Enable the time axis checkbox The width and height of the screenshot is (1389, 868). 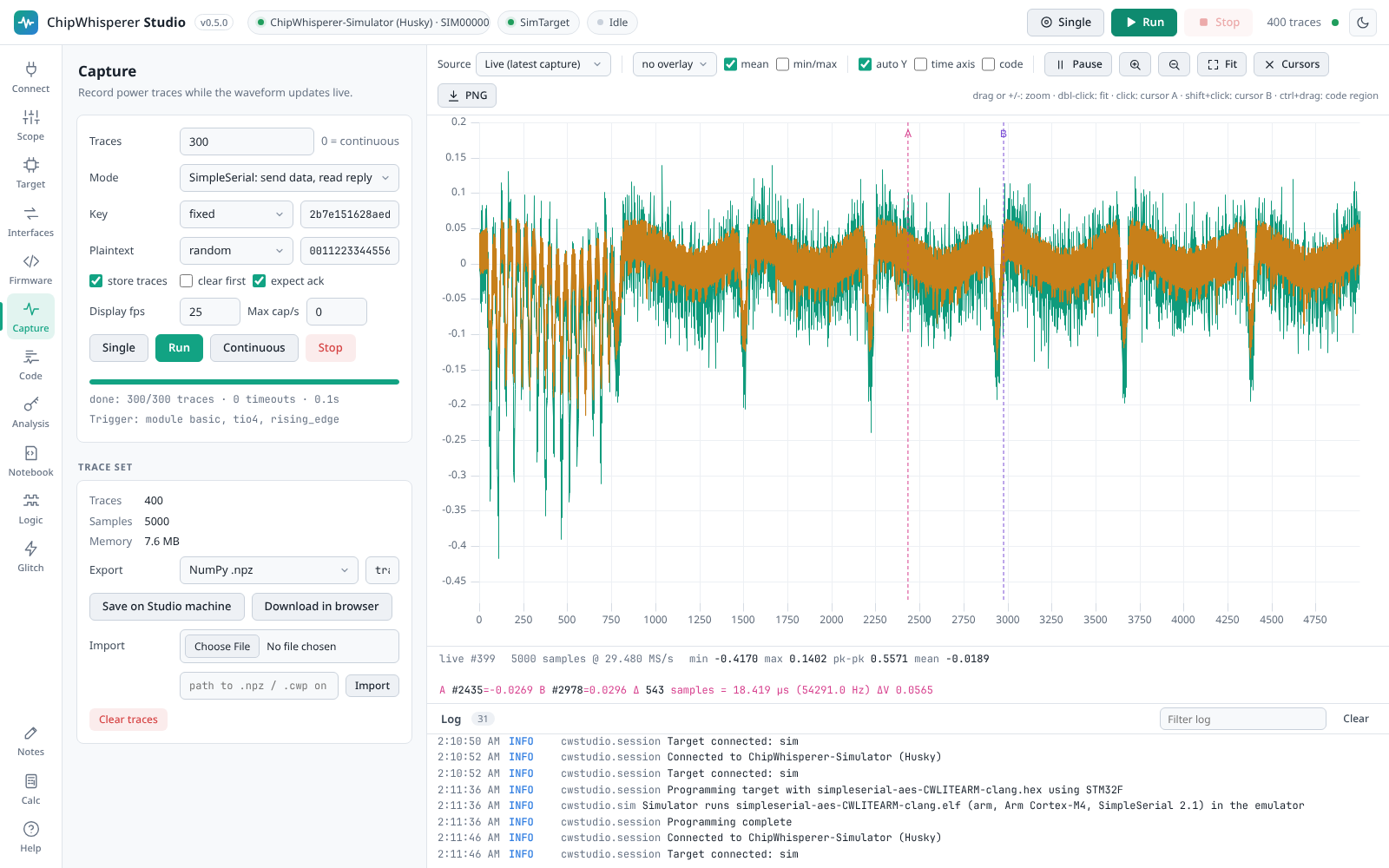pos(920,64)
